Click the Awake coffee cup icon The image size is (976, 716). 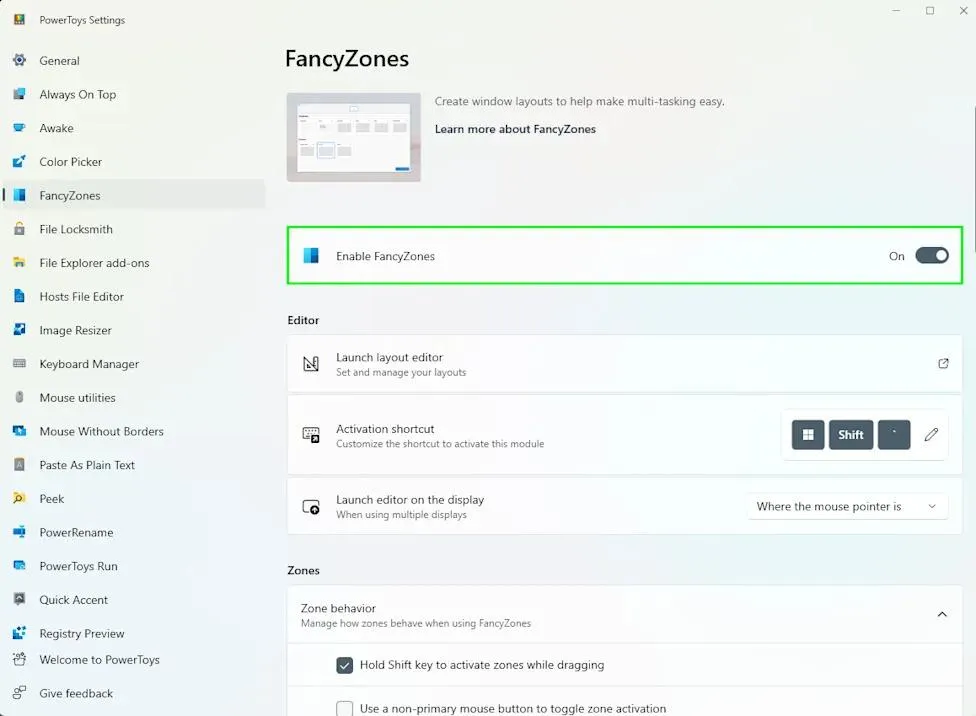pyautogui.click(x=19, y=128)
